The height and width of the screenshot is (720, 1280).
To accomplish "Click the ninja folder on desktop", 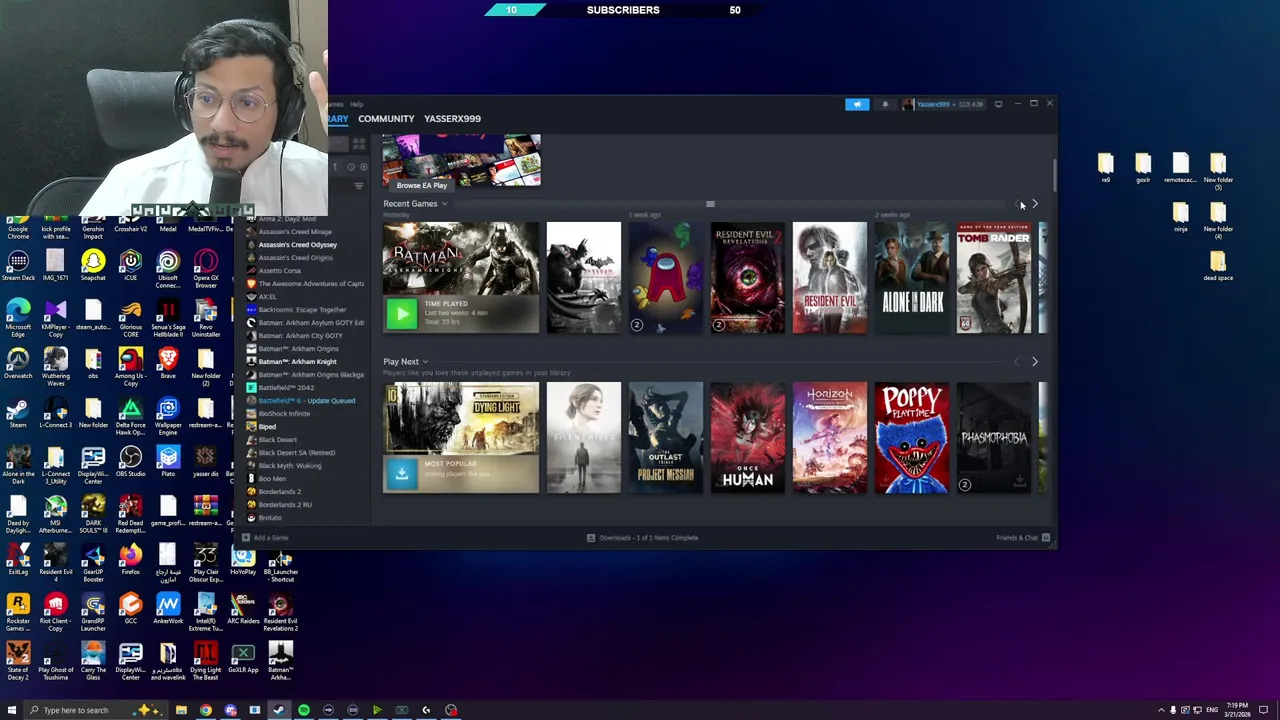I will pos(1181,218).
